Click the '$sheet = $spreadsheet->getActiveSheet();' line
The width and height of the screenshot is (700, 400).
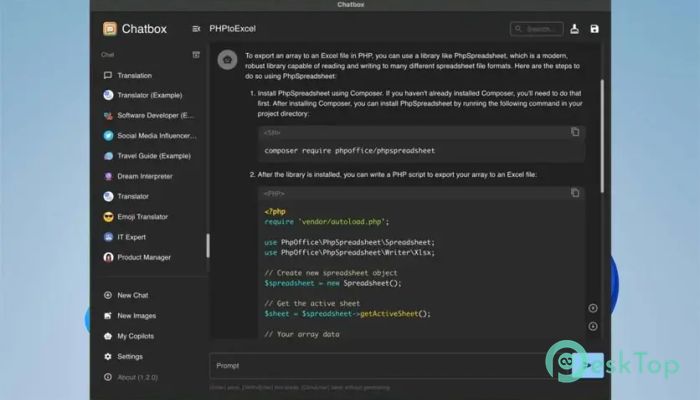click(347, 314)
